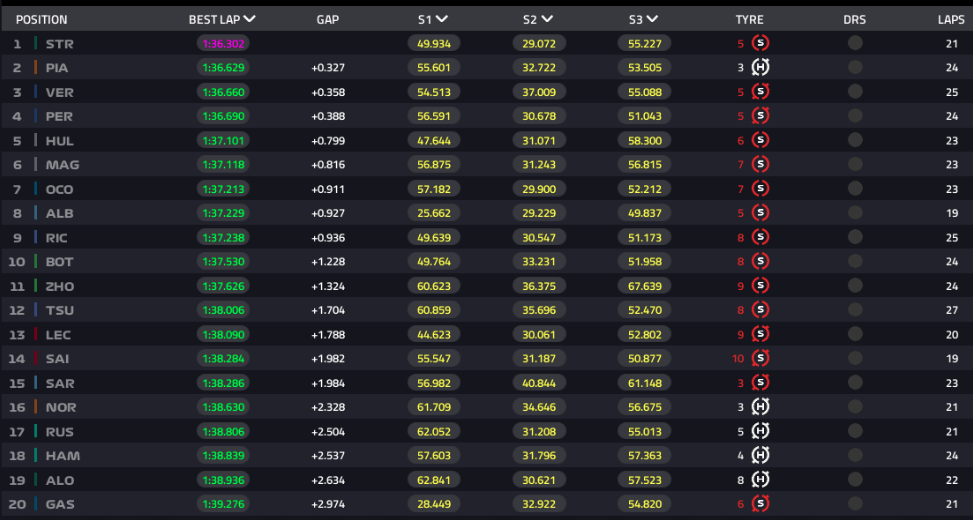
Task: Click Stroll's soft tyre icon
Action: [x=760, y=43]
